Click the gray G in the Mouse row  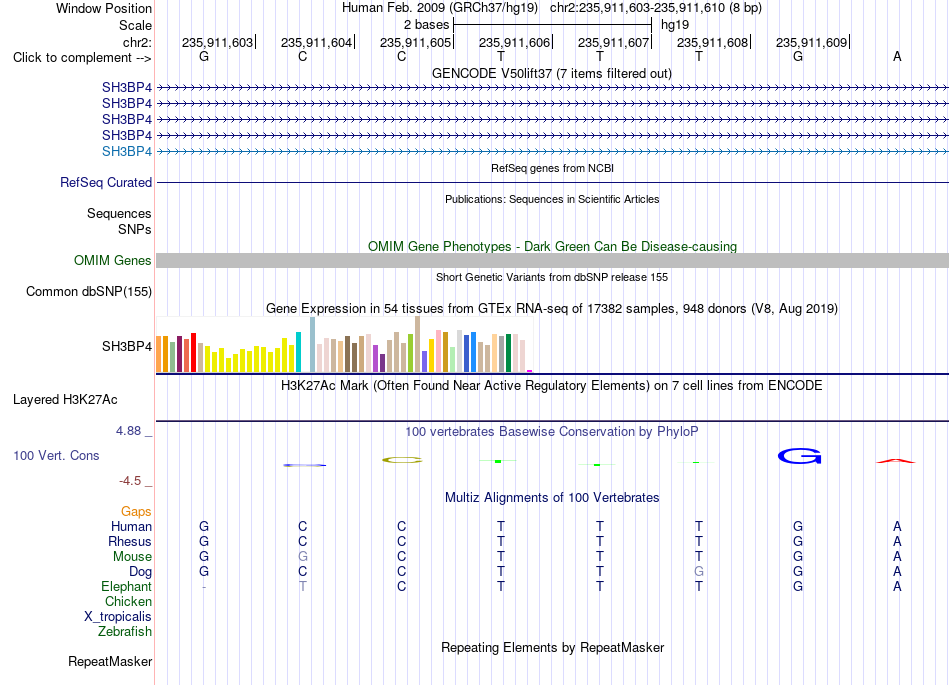click(x=303, y=556)
